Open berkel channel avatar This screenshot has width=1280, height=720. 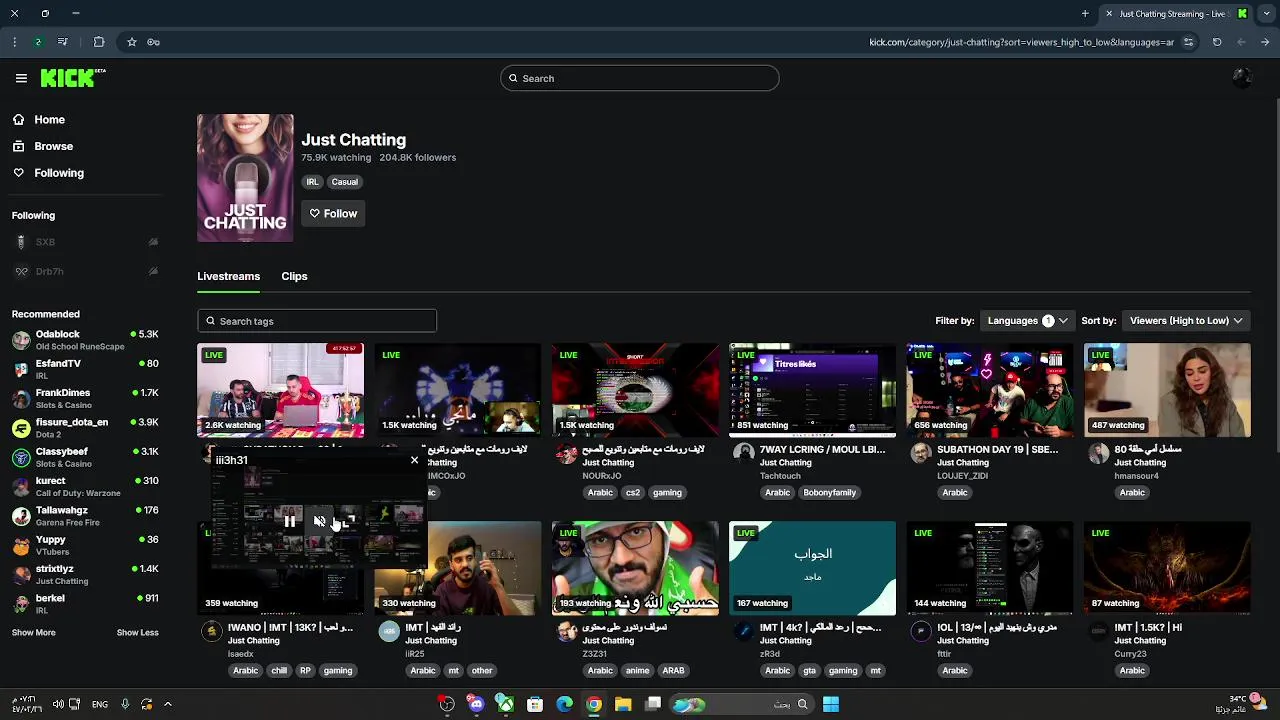(x=21, y=604)
